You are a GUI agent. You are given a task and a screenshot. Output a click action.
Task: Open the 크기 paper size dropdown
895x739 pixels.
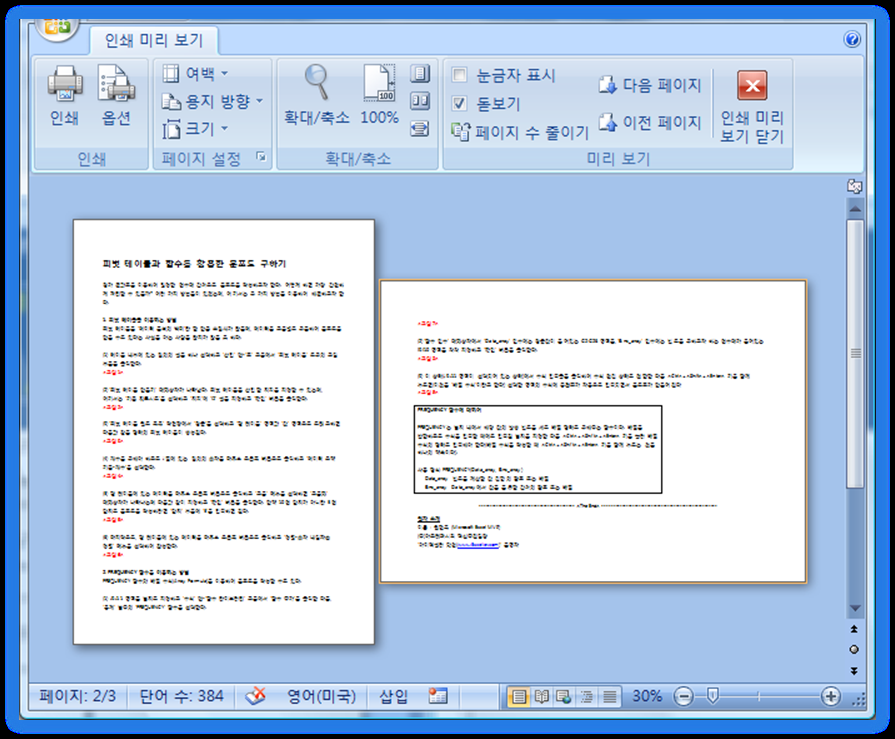tap(195, 129)
